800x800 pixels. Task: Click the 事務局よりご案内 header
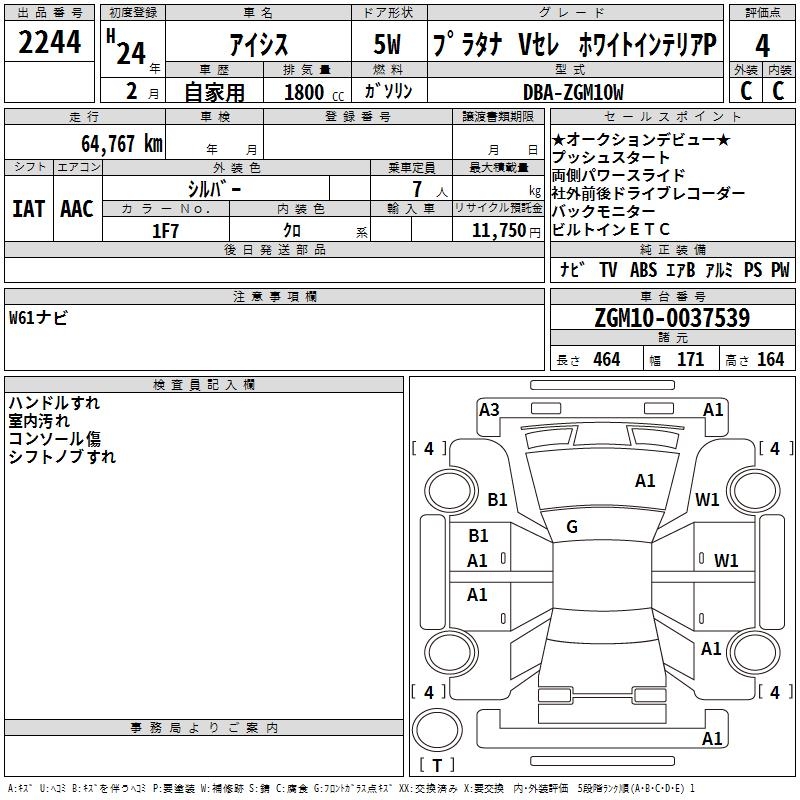coord(204,728)
